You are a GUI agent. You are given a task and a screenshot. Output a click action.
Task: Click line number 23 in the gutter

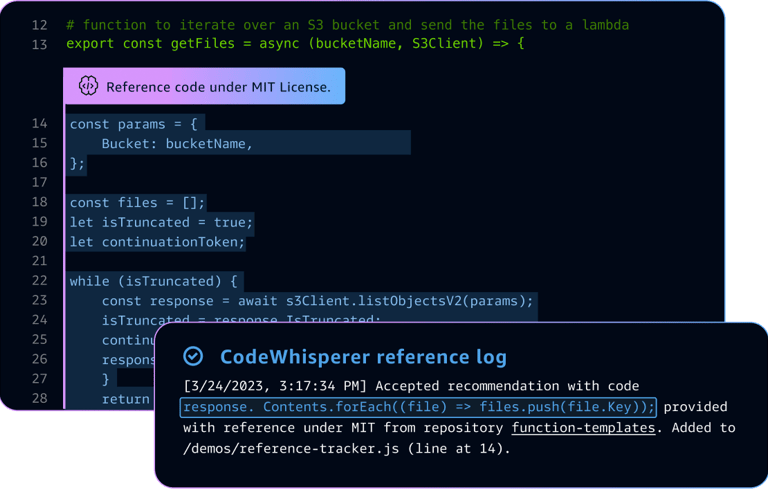tap(40, 300)
